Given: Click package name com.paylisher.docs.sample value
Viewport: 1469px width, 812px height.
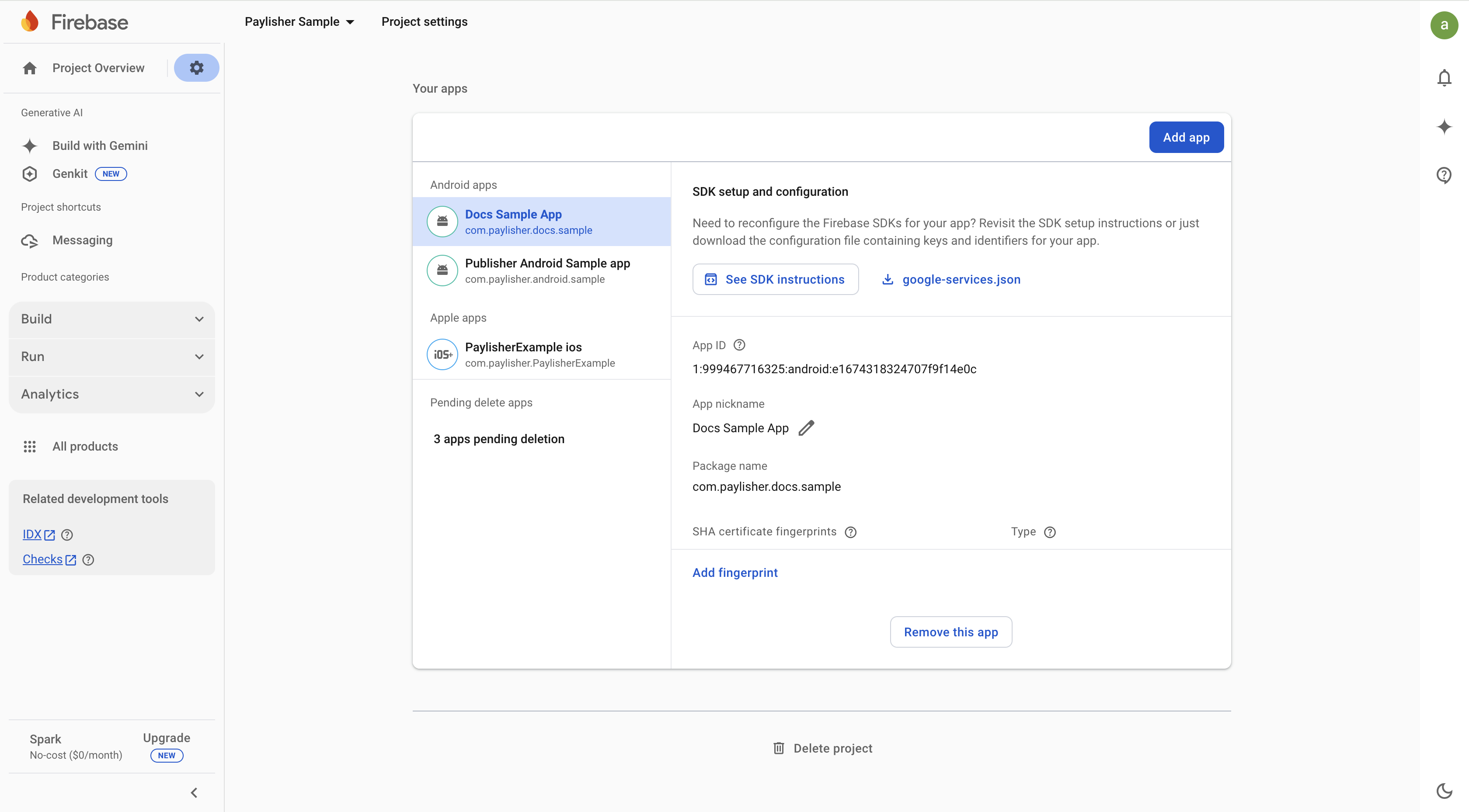Looking at the screenshot, I should tap(766, 486).
